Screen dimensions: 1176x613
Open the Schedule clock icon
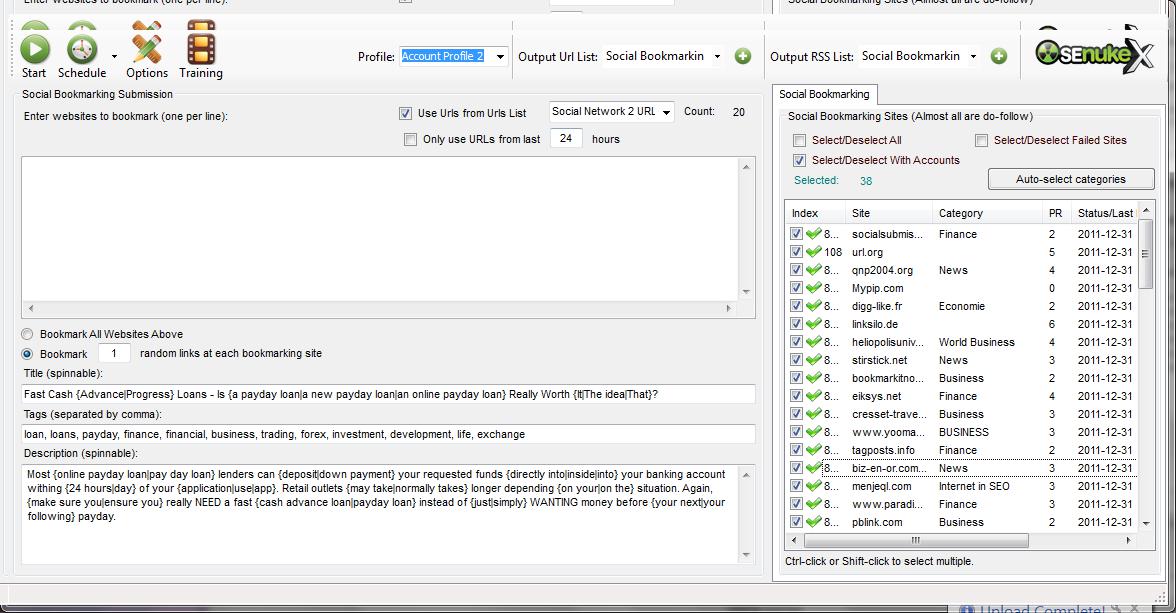tap(82, 50)
